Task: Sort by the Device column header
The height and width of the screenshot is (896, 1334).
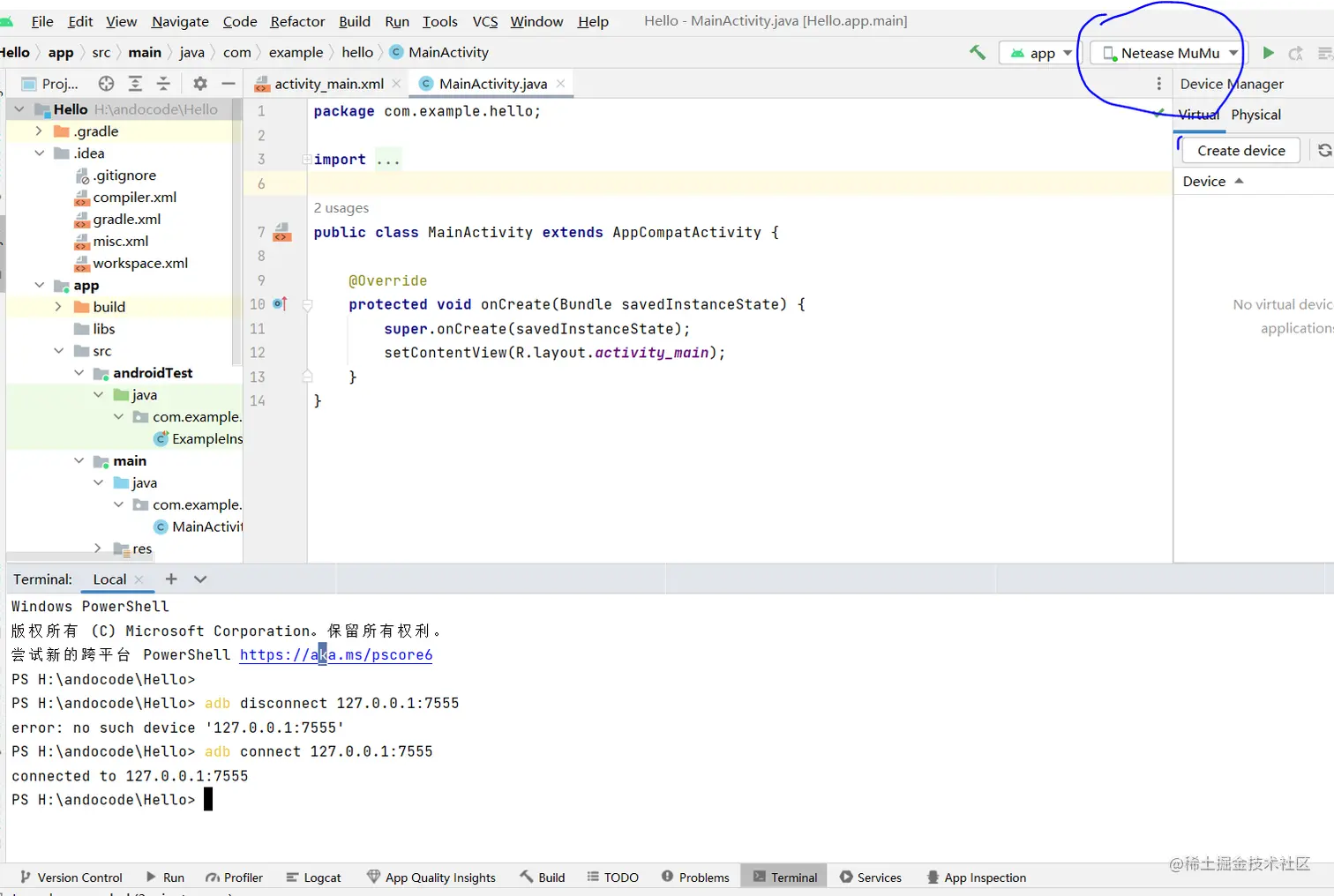Action: pos(1213,181)
